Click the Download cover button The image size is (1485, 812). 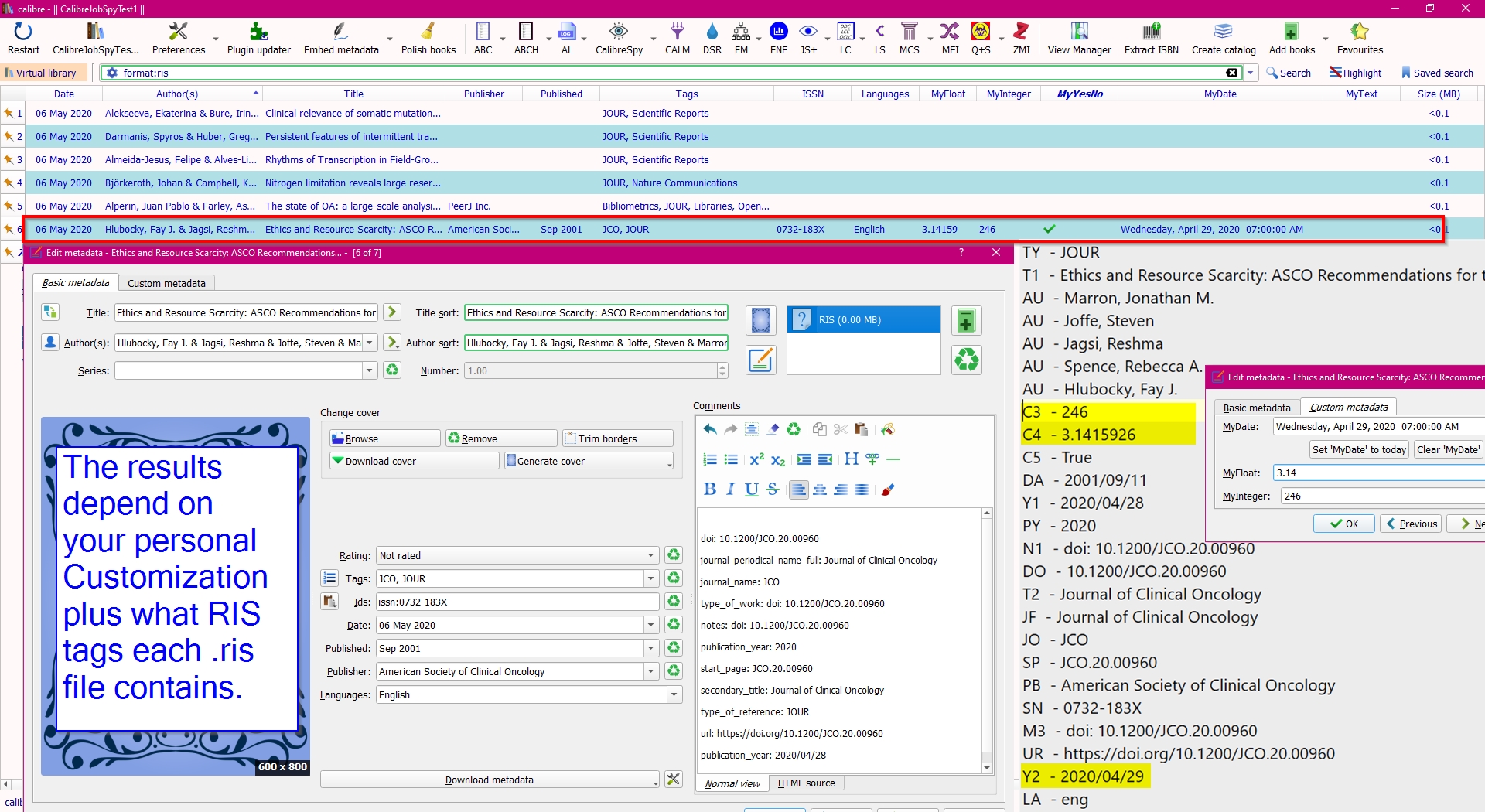[x=414, y=461]
